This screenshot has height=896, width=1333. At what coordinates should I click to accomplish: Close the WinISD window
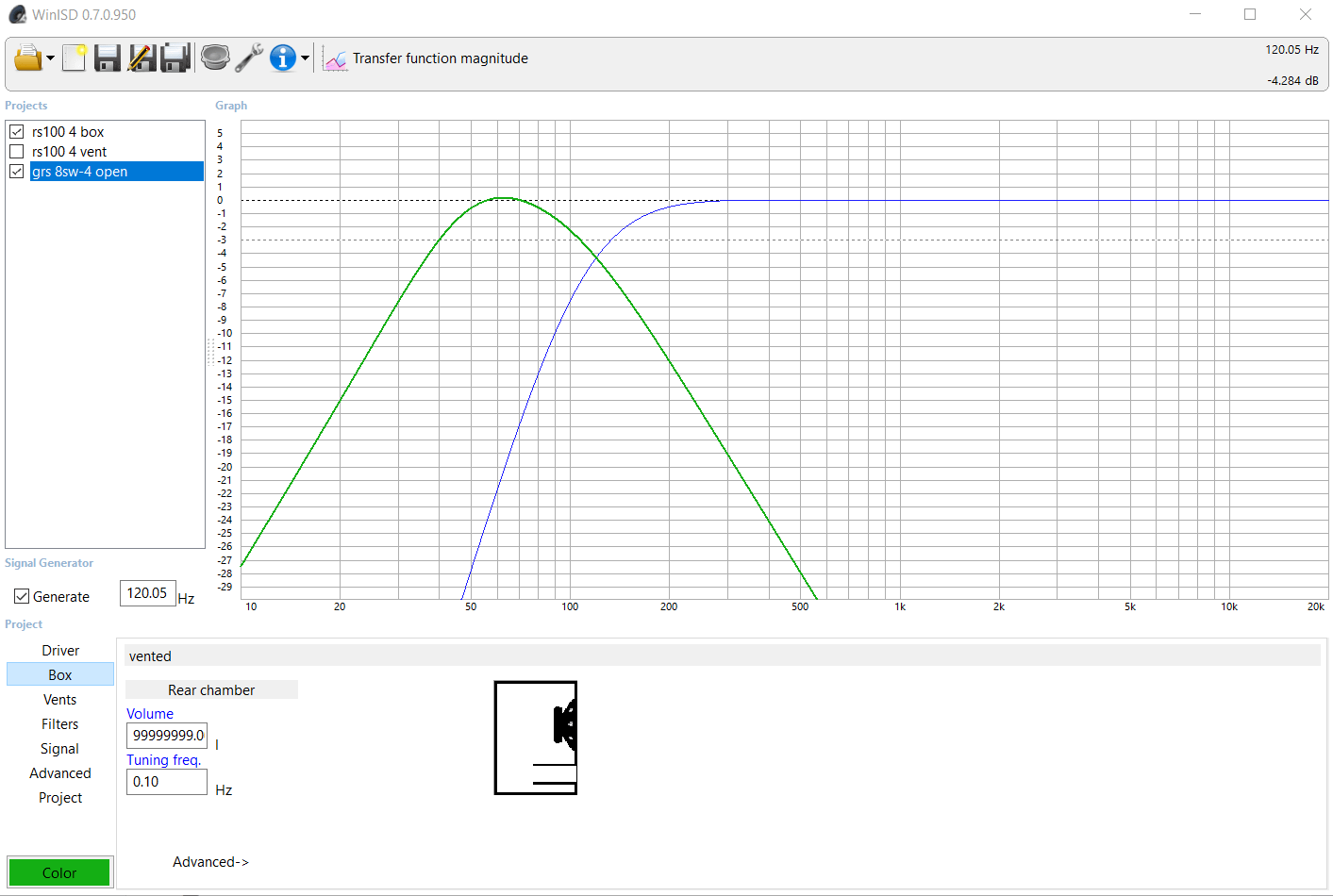pos(1306,14)
